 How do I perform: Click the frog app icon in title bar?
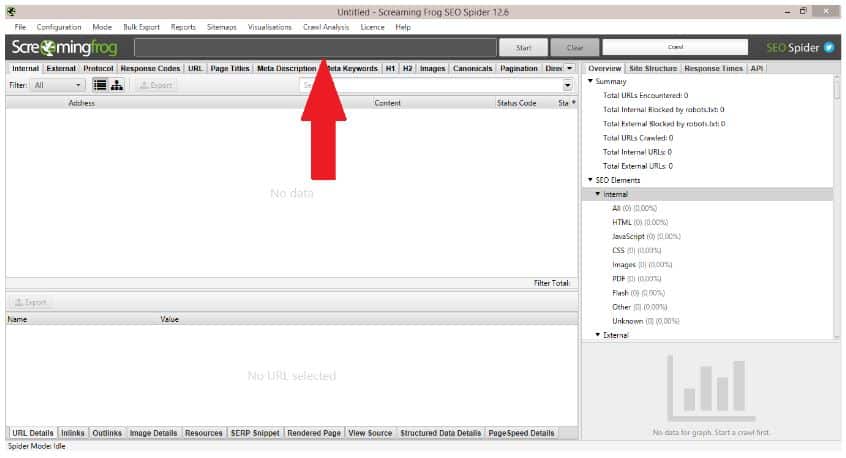(x=11, y=11)
